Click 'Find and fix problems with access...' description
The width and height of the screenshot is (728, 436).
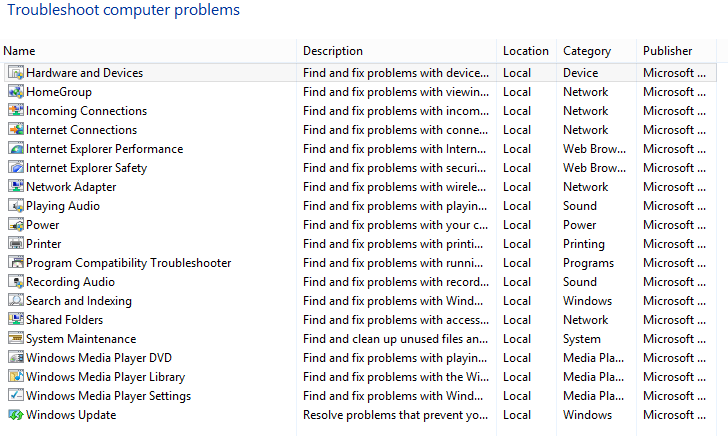pos(396,320)
